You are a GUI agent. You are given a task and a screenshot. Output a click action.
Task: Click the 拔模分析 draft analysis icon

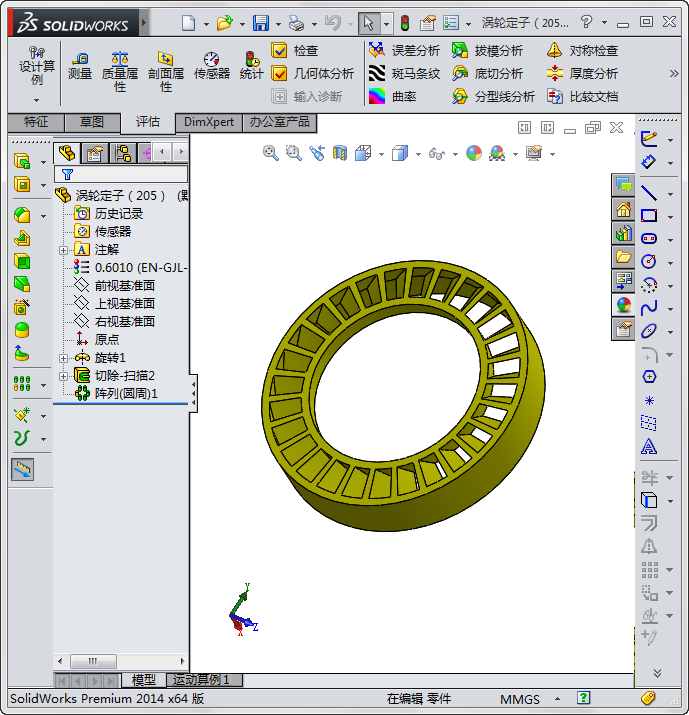click(x=460, y=50)
